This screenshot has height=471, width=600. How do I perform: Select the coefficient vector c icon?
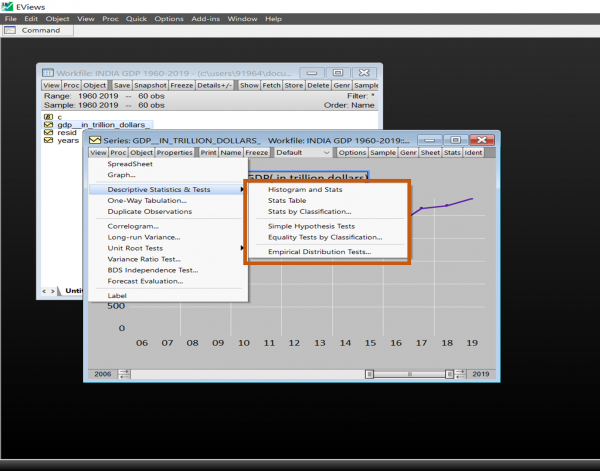pos(48,117)
